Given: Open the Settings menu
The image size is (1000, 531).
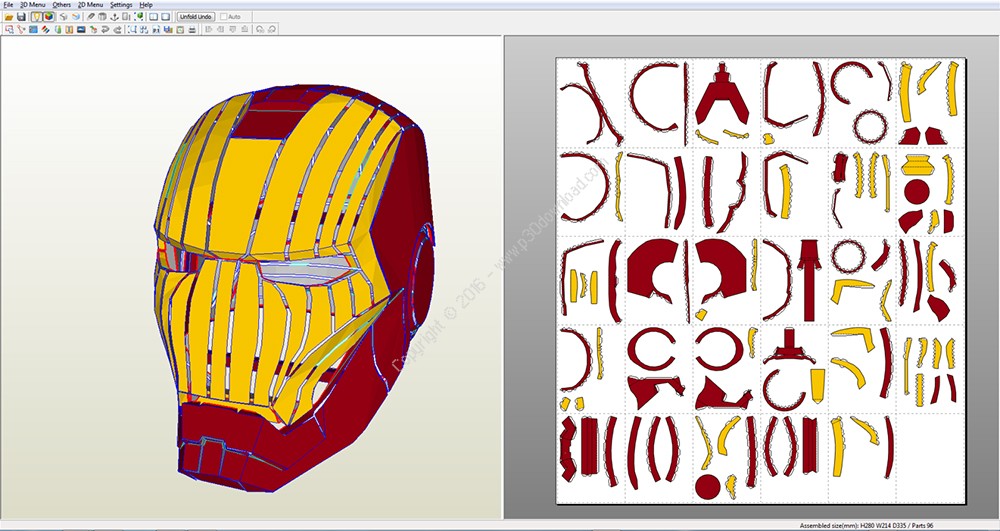Looking at the screenshot, I should (121, 4).
